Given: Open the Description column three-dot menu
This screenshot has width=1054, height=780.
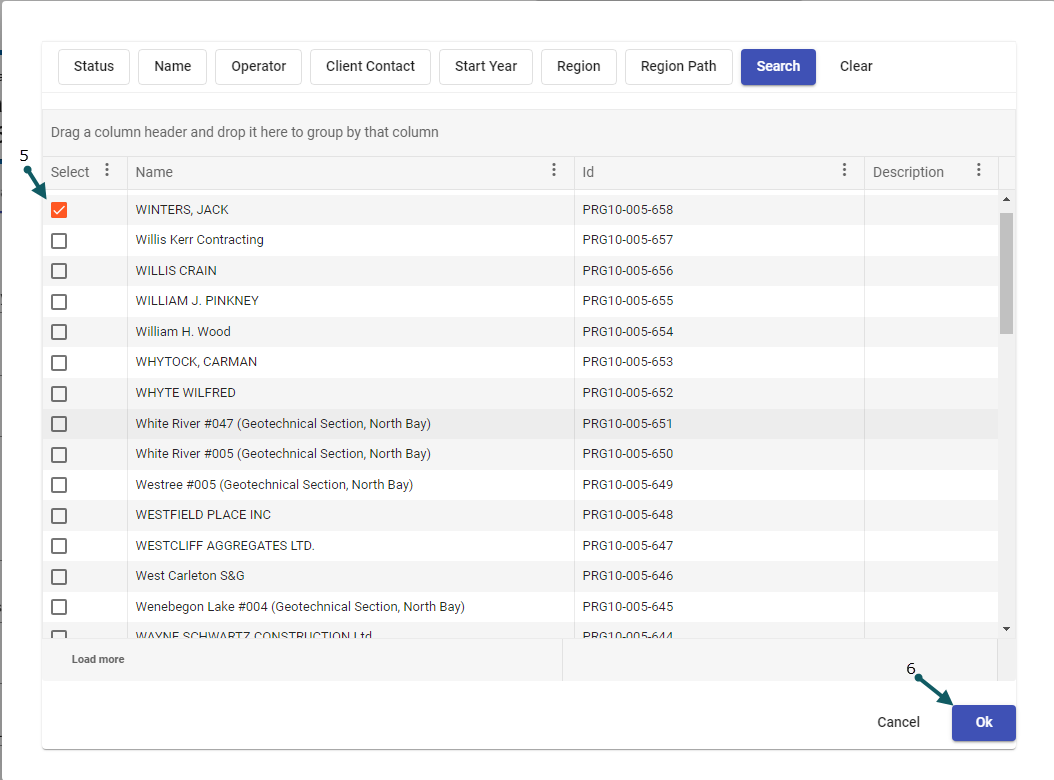Looking at the screenshot, I should 978,171.
